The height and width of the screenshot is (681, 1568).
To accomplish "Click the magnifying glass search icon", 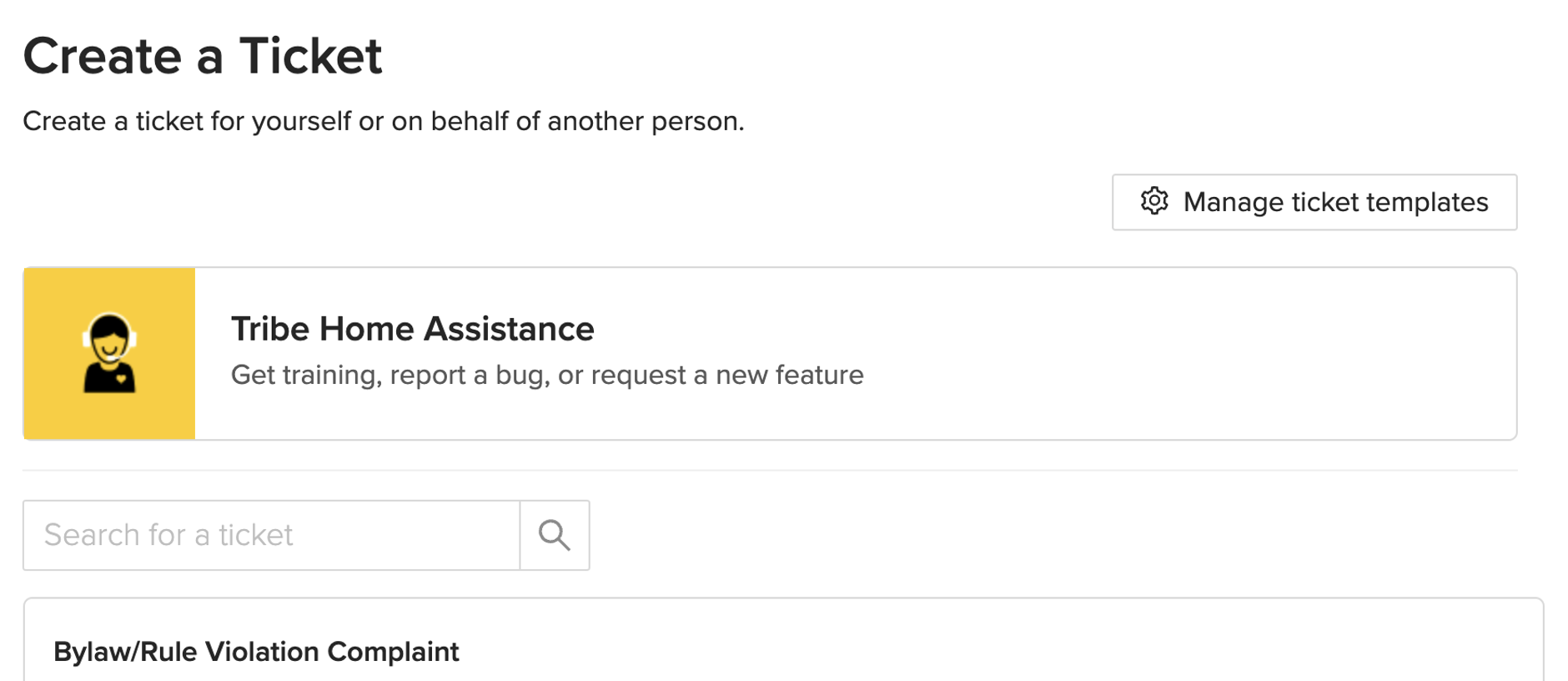I will click(x=555, y=535).
